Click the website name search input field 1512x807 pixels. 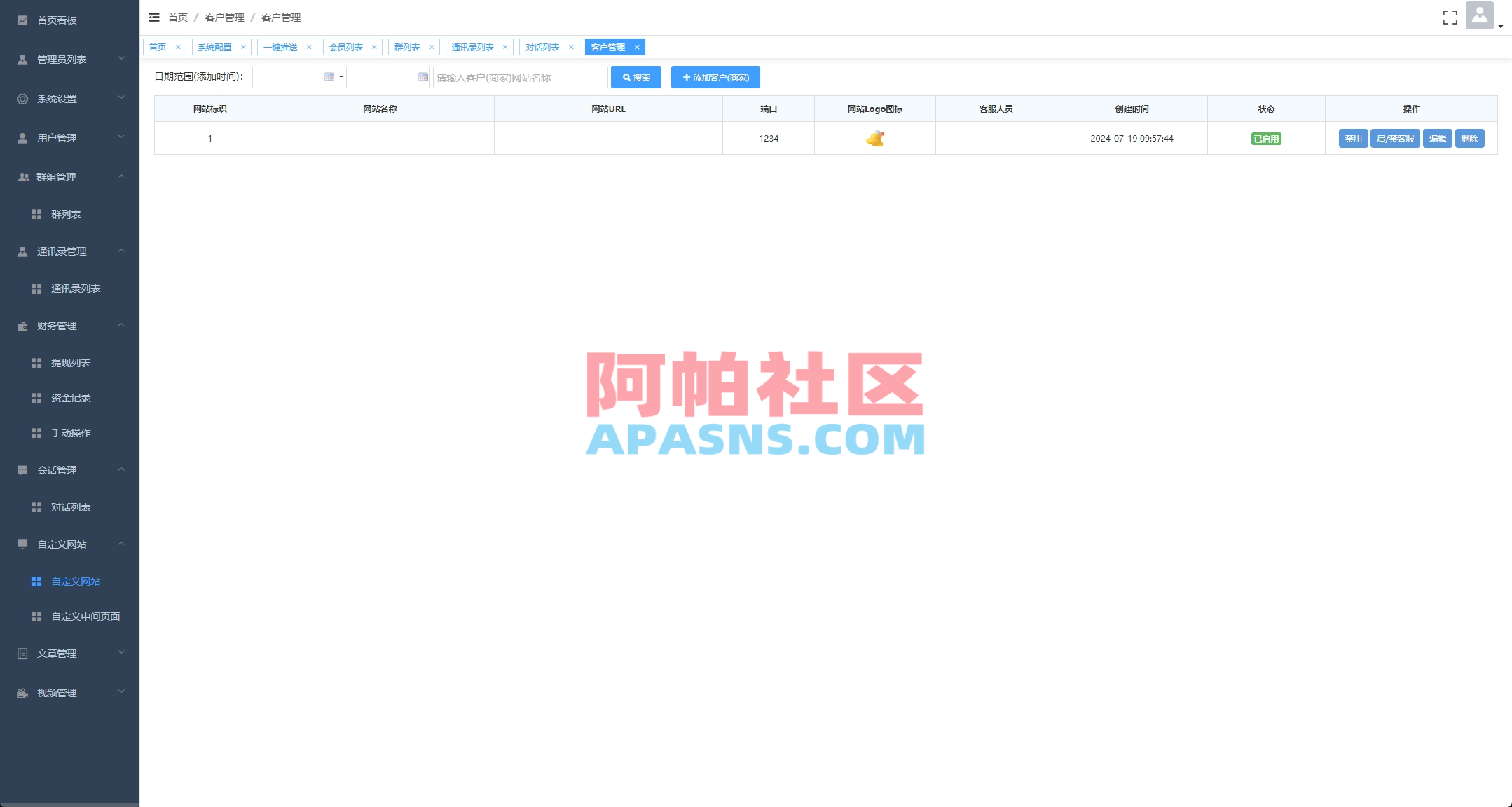tap(520, 77)
